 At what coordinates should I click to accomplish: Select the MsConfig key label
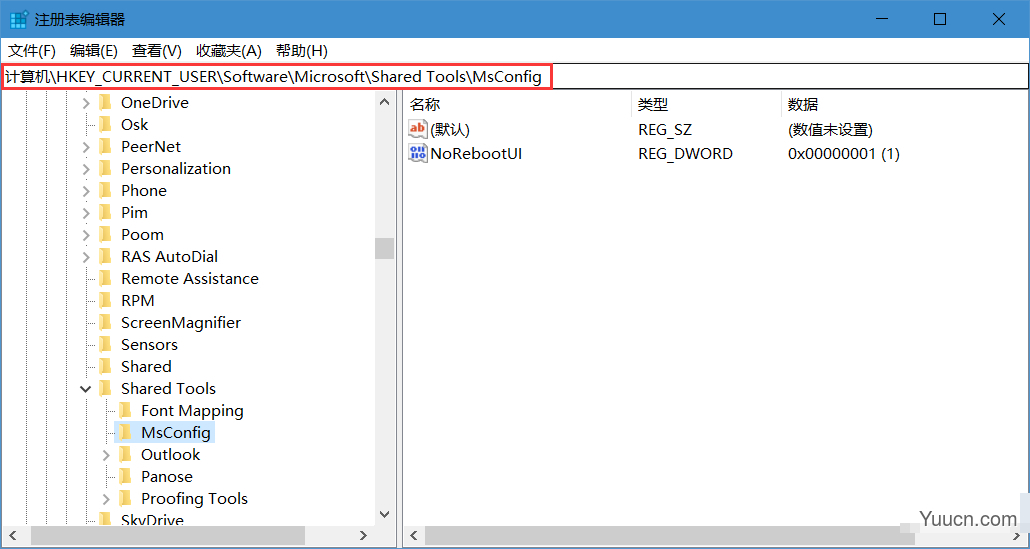[175, 432]
